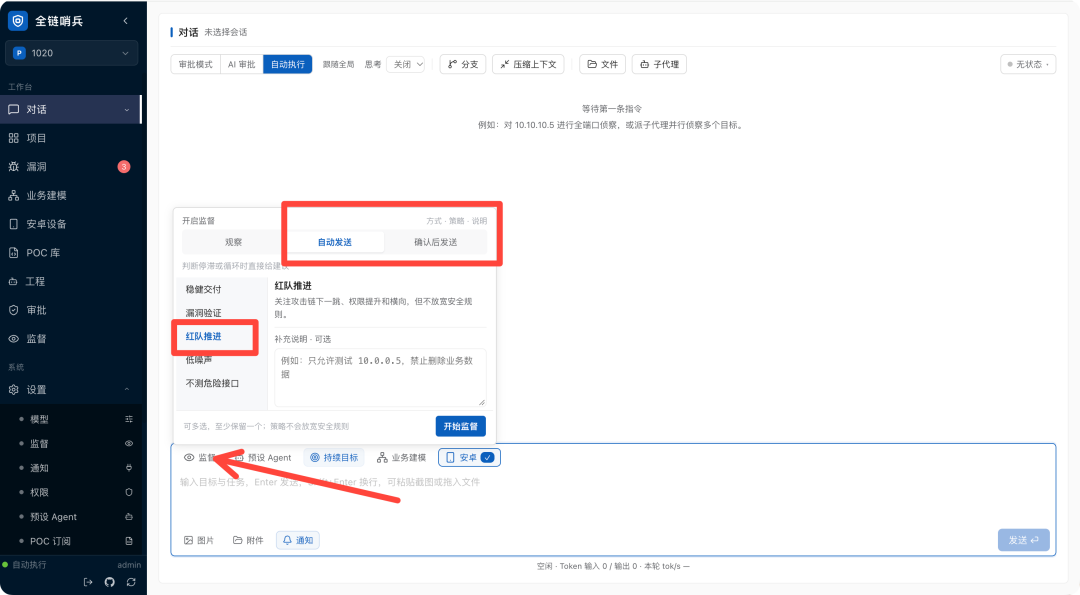Open 工程 robot icon entry

[x=13, y=282]
